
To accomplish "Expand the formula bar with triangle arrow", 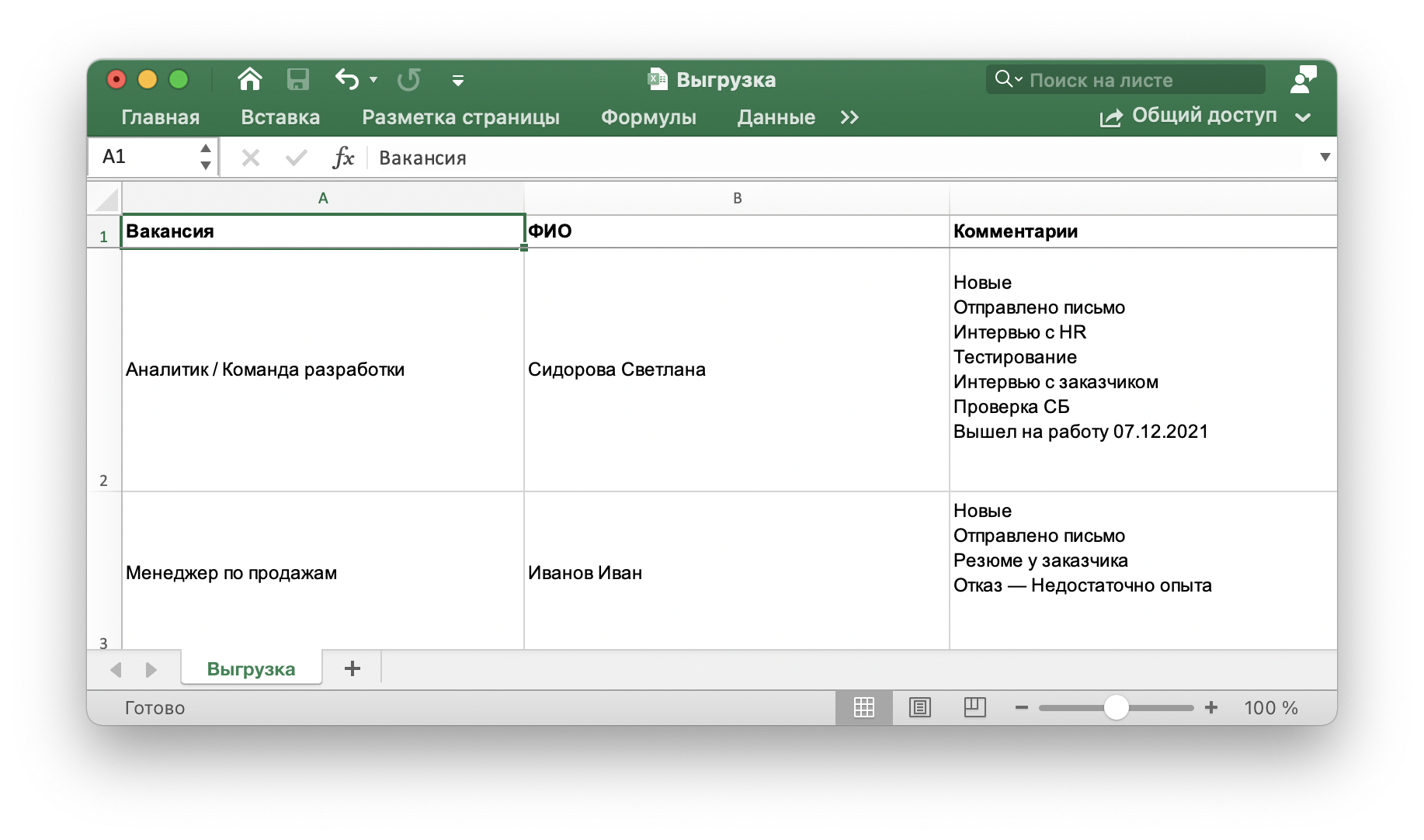I will click(x=1325, y=157).
